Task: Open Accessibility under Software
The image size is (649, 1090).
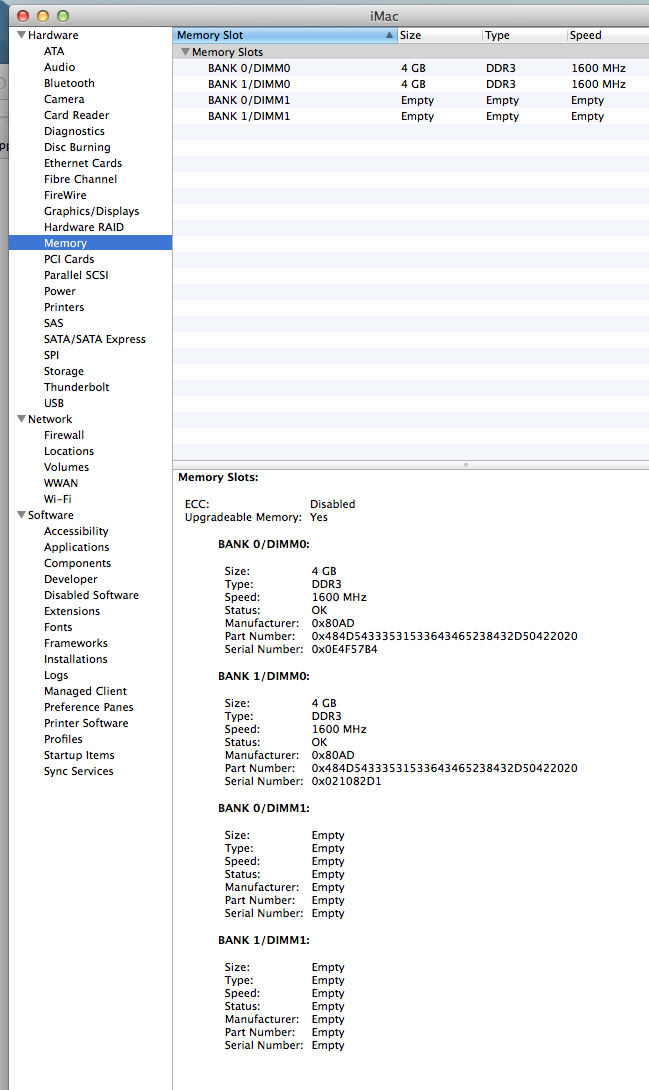Action: point(76,530)
